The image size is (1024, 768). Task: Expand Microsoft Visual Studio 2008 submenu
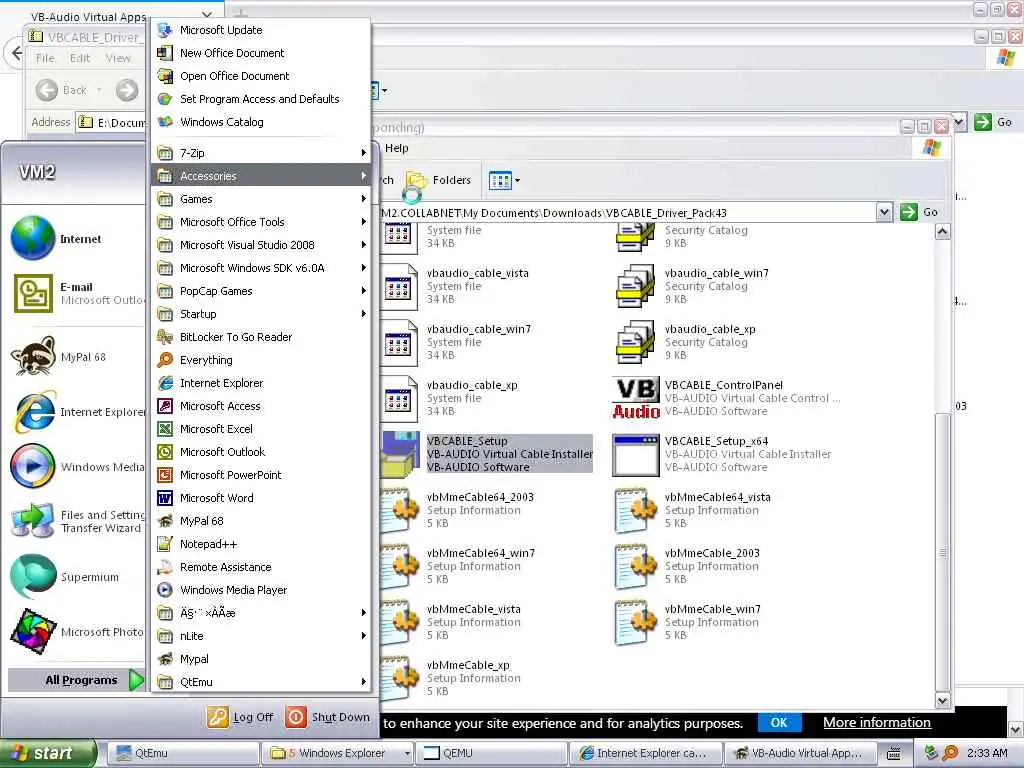pos(261,245)
